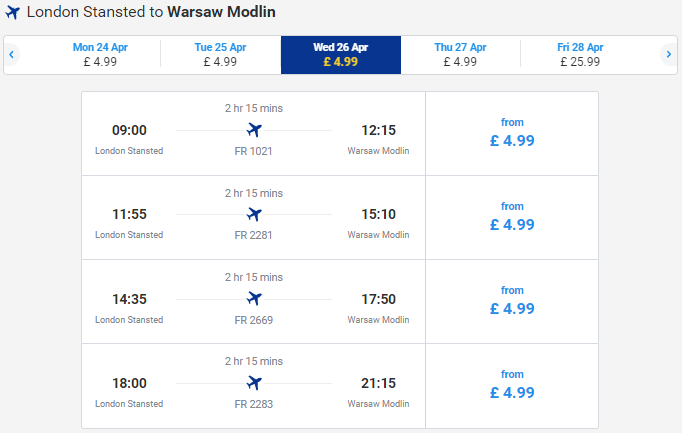Click the plane icon on flight FR 2283

point(254,383)
